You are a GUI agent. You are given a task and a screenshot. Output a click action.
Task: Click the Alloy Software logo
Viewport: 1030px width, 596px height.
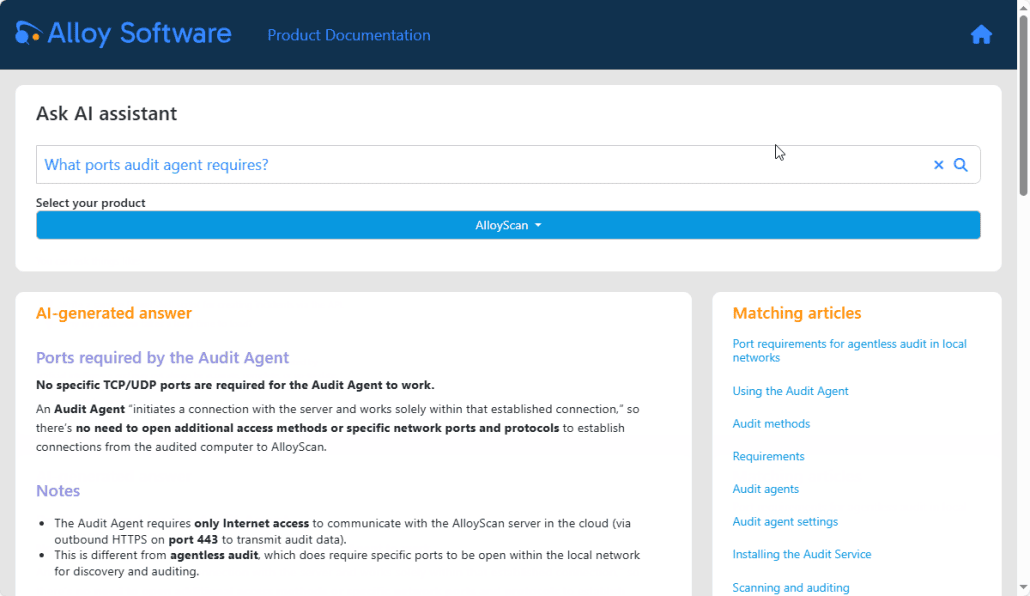pyautogui.click(x=123, y=34)
